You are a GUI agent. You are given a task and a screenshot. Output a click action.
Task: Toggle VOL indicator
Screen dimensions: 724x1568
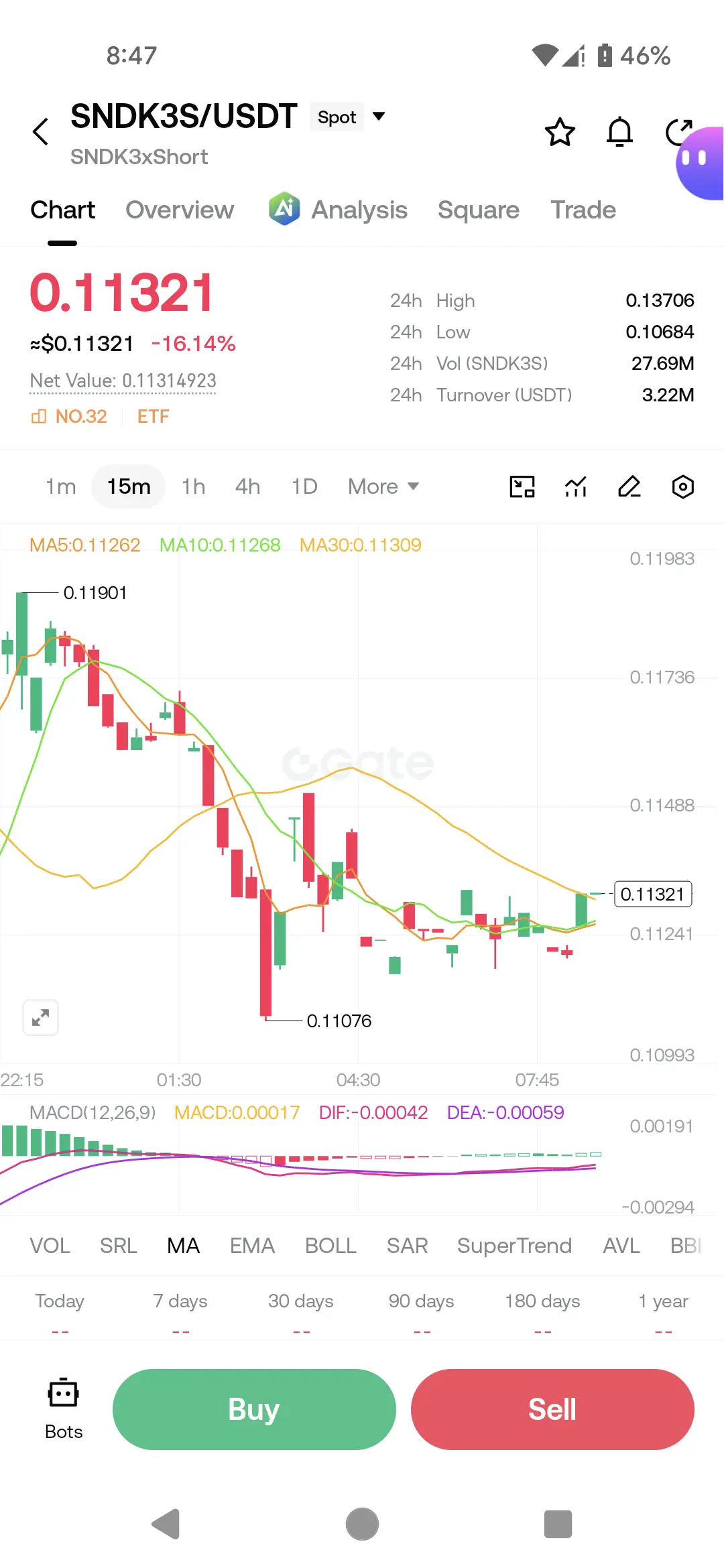pyautogui.click(x=50, y=1246)
